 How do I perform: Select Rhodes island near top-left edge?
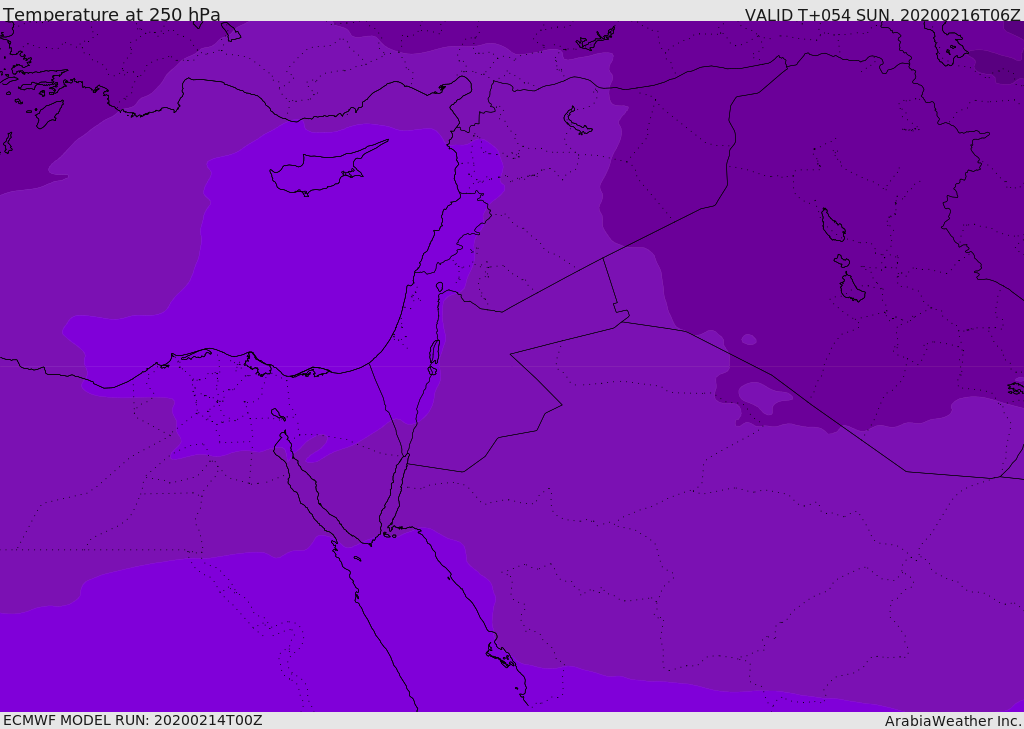(x=49, y=113)
